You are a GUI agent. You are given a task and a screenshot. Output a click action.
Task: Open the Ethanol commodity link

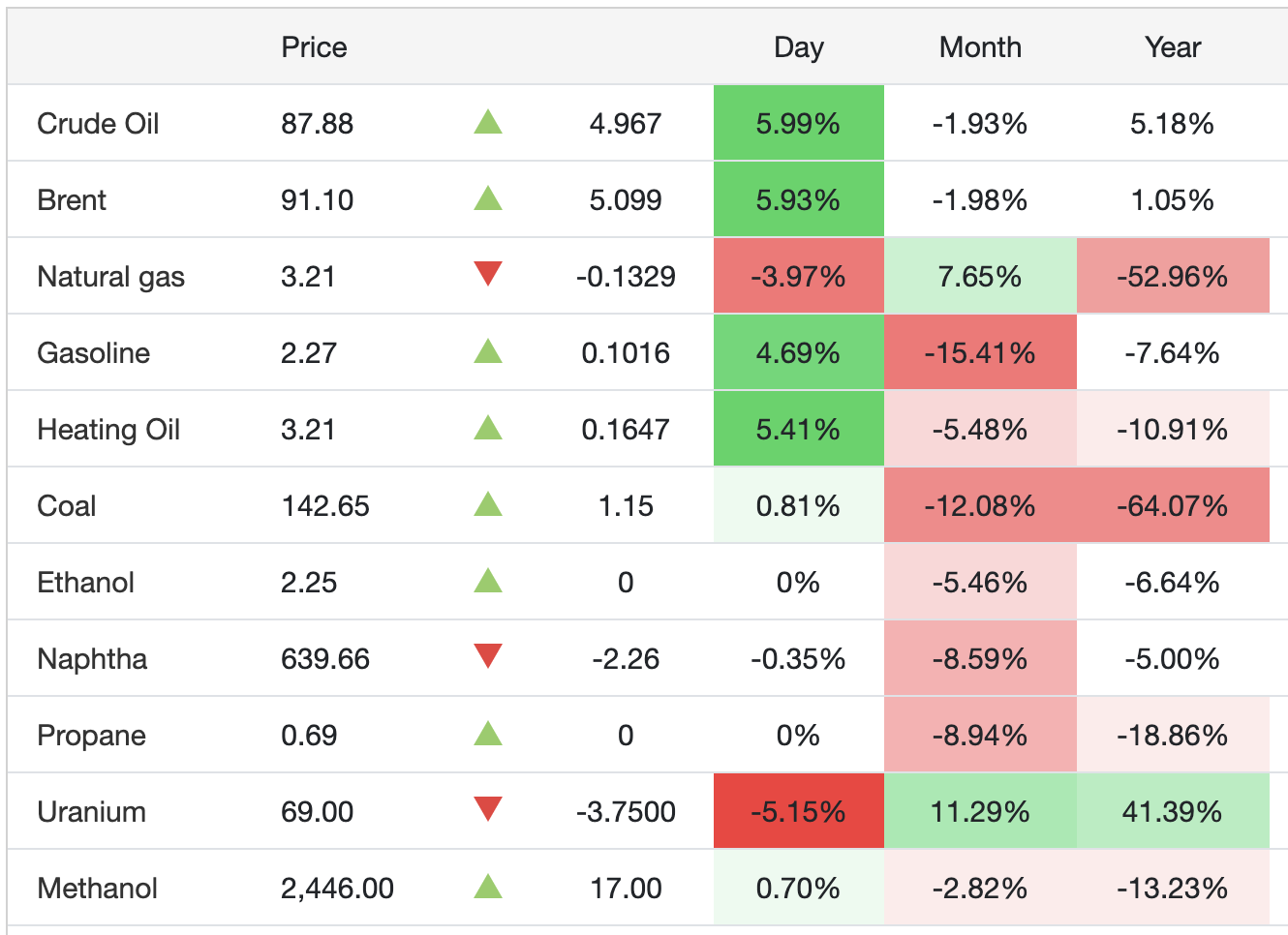coord(85,583)
